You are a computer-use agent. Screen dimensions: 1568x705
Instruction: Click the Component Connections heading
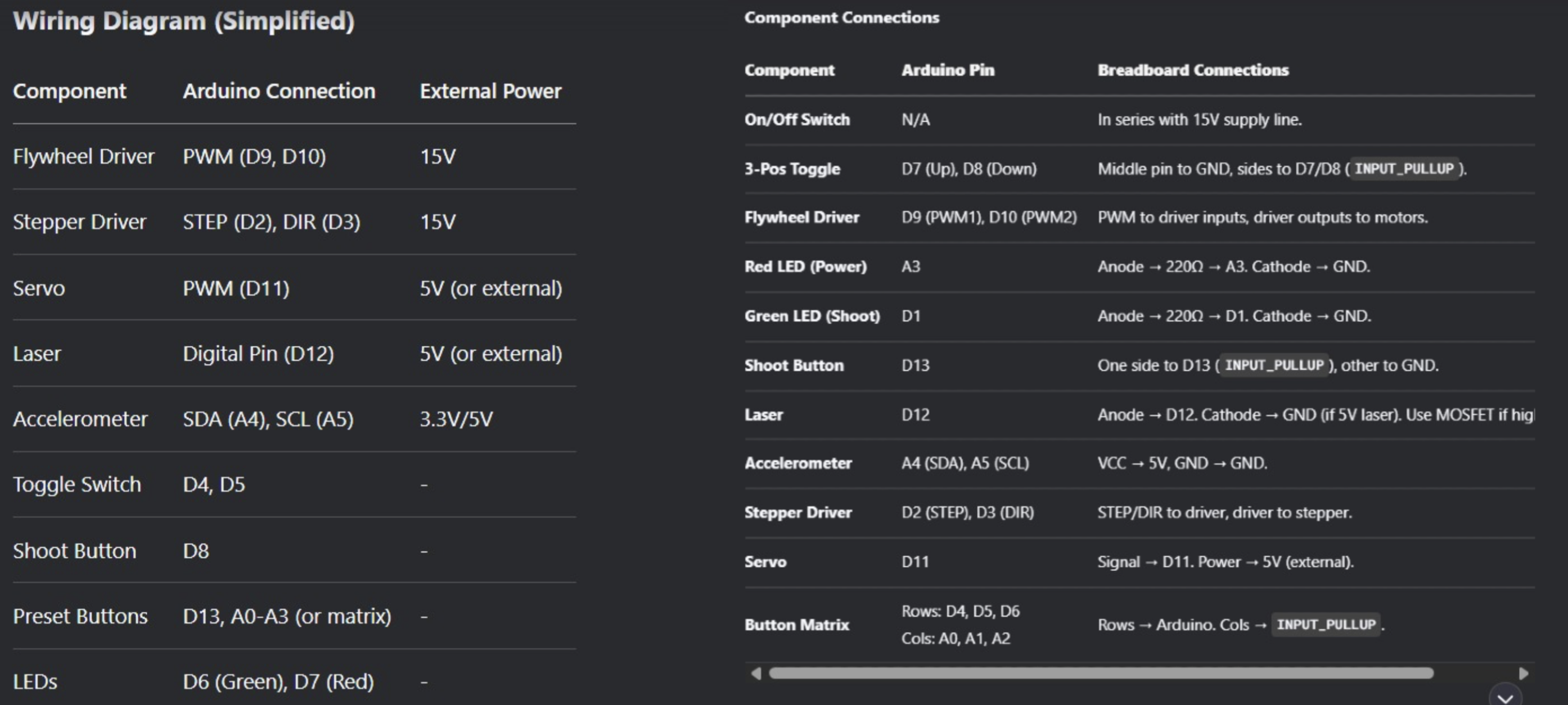pos(841,17)
